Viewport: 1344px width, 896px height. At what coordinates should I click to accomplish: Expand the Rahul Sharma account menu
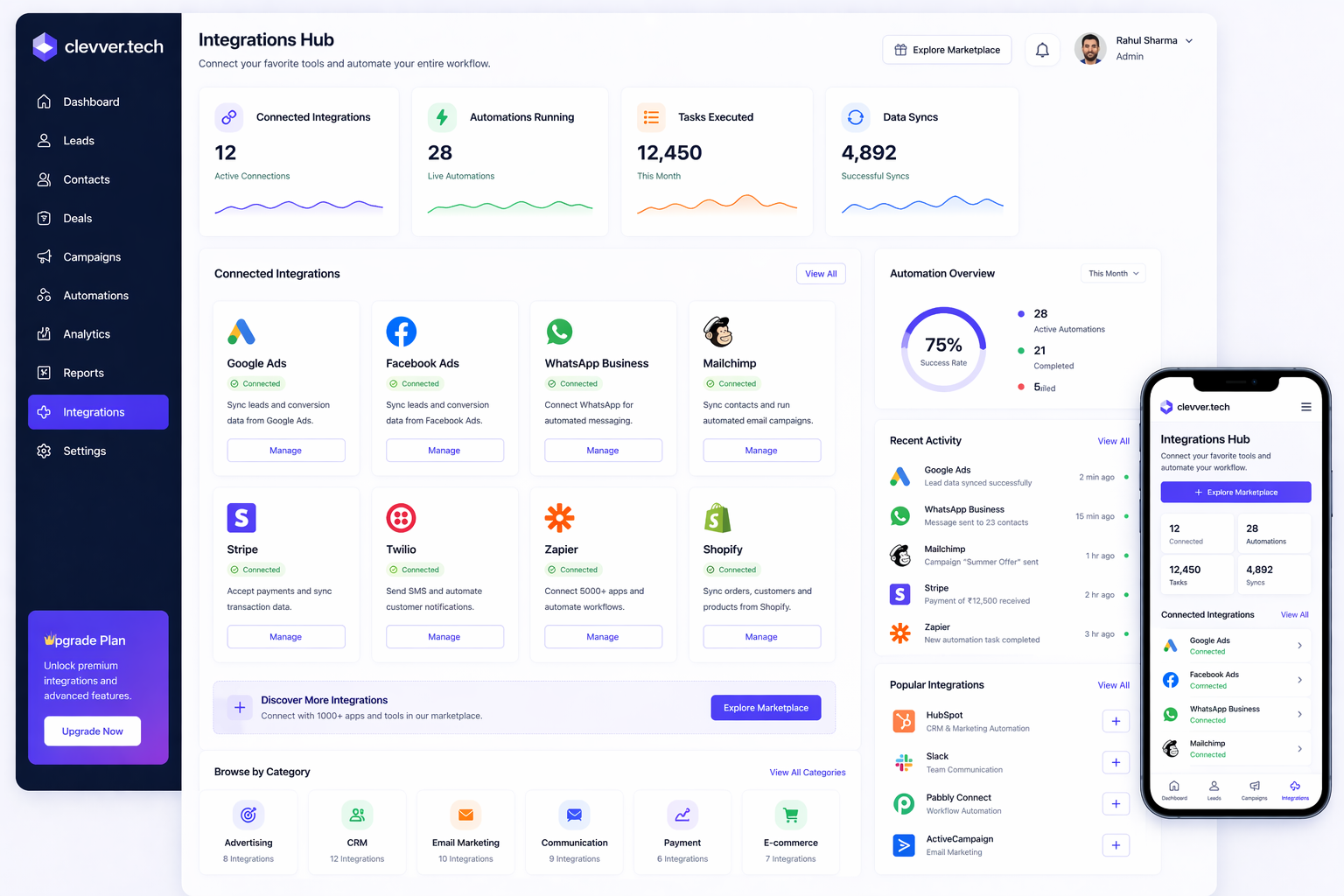click(1188, 41)
